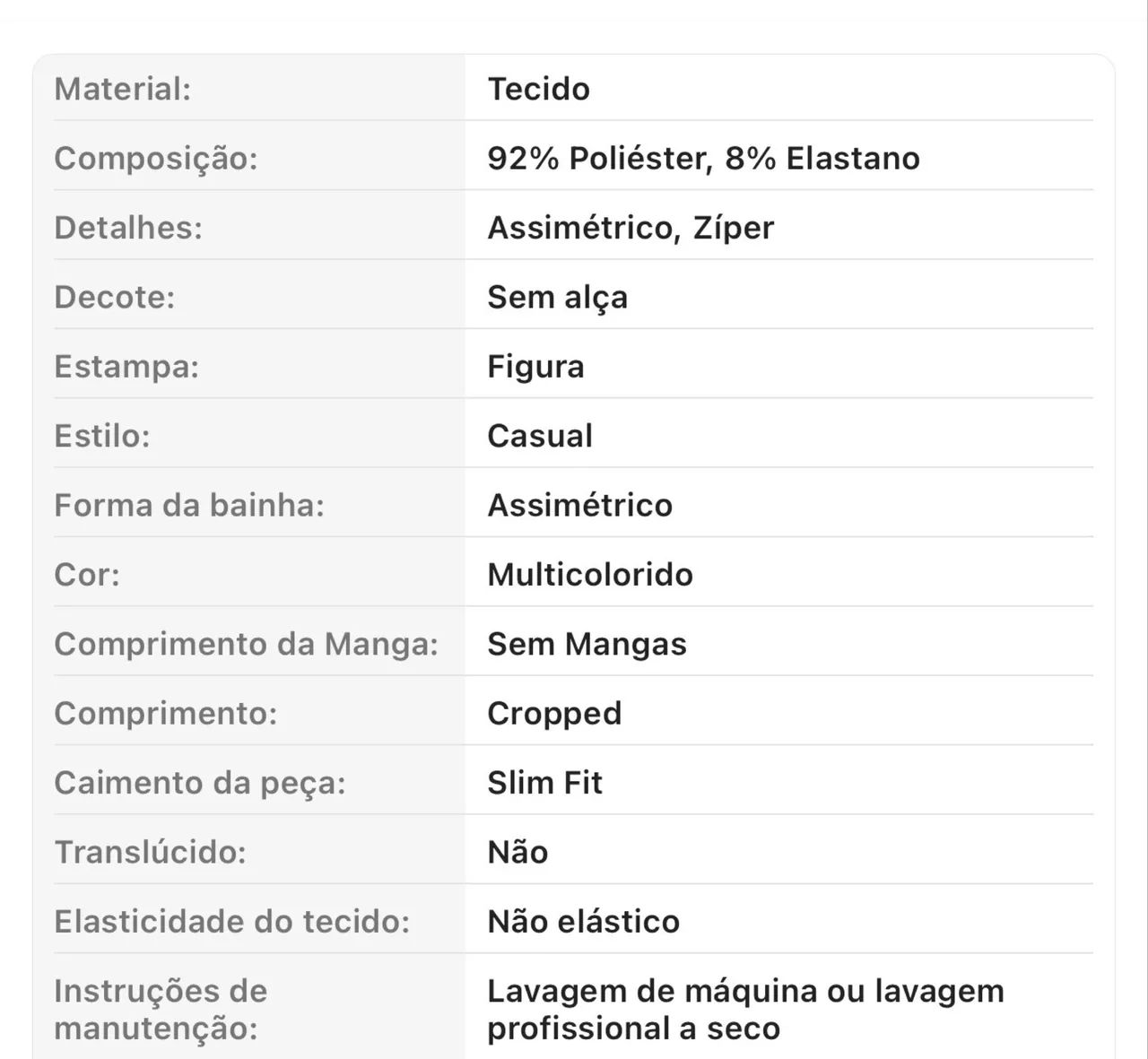1148x1059 pixels.
Task: Click the Cropped length value
Action: pyautogui.click(x=554, y=715)
